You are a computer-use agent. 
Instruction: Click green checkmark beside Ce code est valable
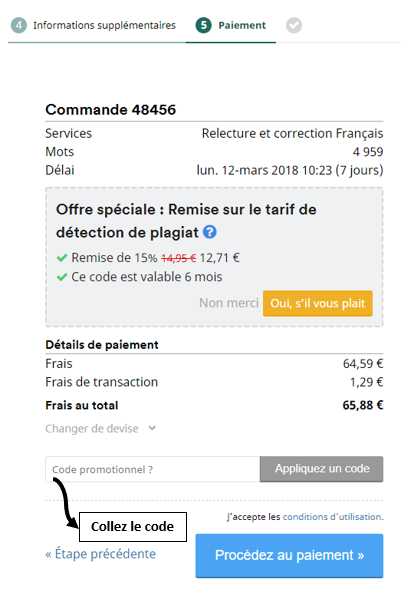click(62, 277)
